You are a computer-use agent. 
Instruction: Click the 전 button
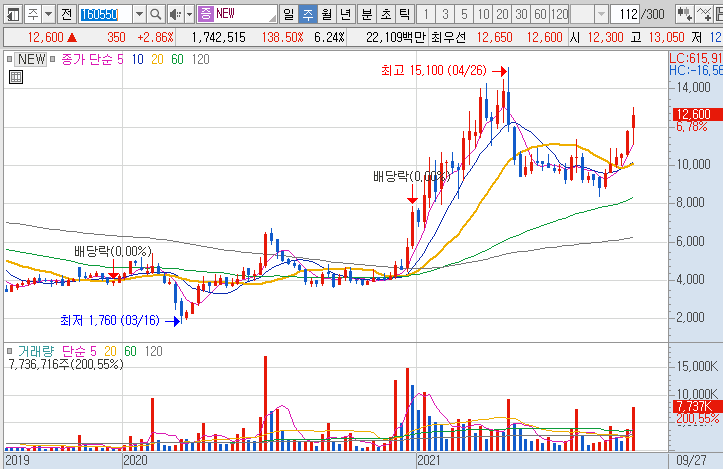66,14
